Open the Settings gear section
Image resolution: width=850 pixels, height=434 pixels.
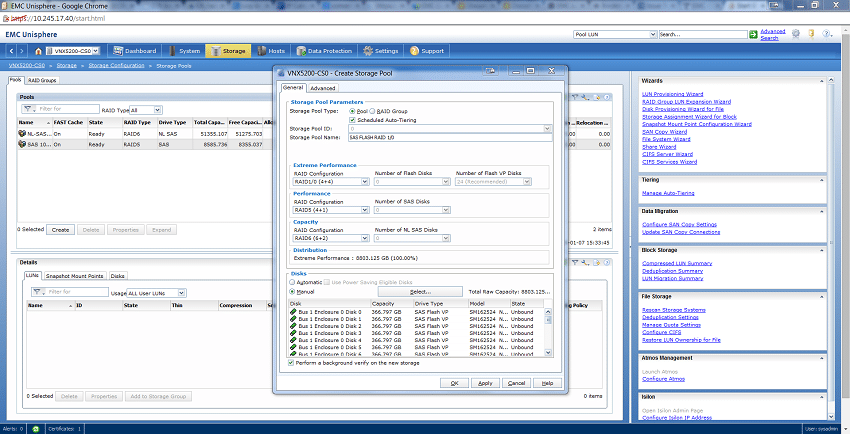pyautogui.click(x=381, y=51)
